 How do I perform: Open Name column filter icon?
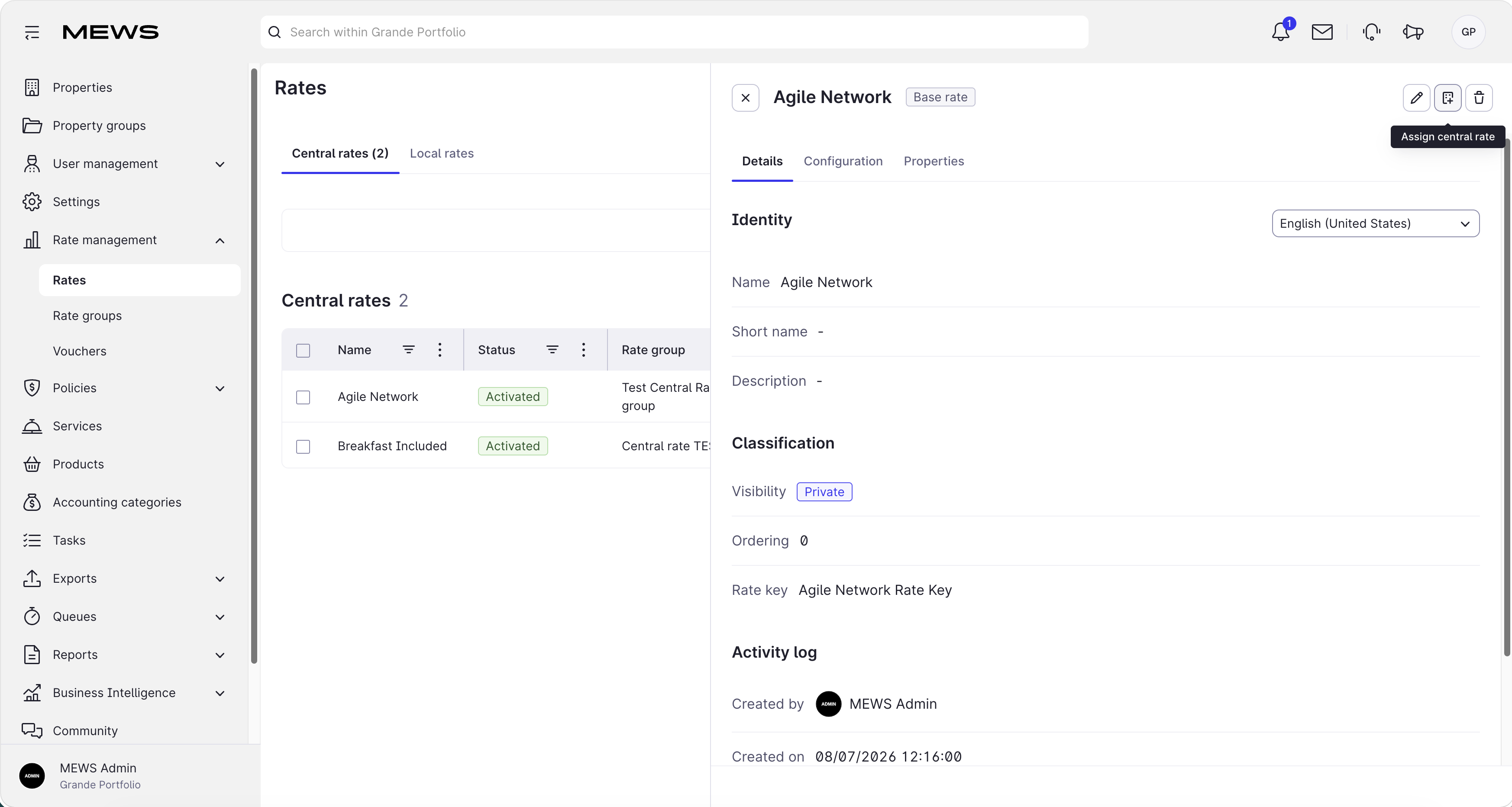[408, 350]
